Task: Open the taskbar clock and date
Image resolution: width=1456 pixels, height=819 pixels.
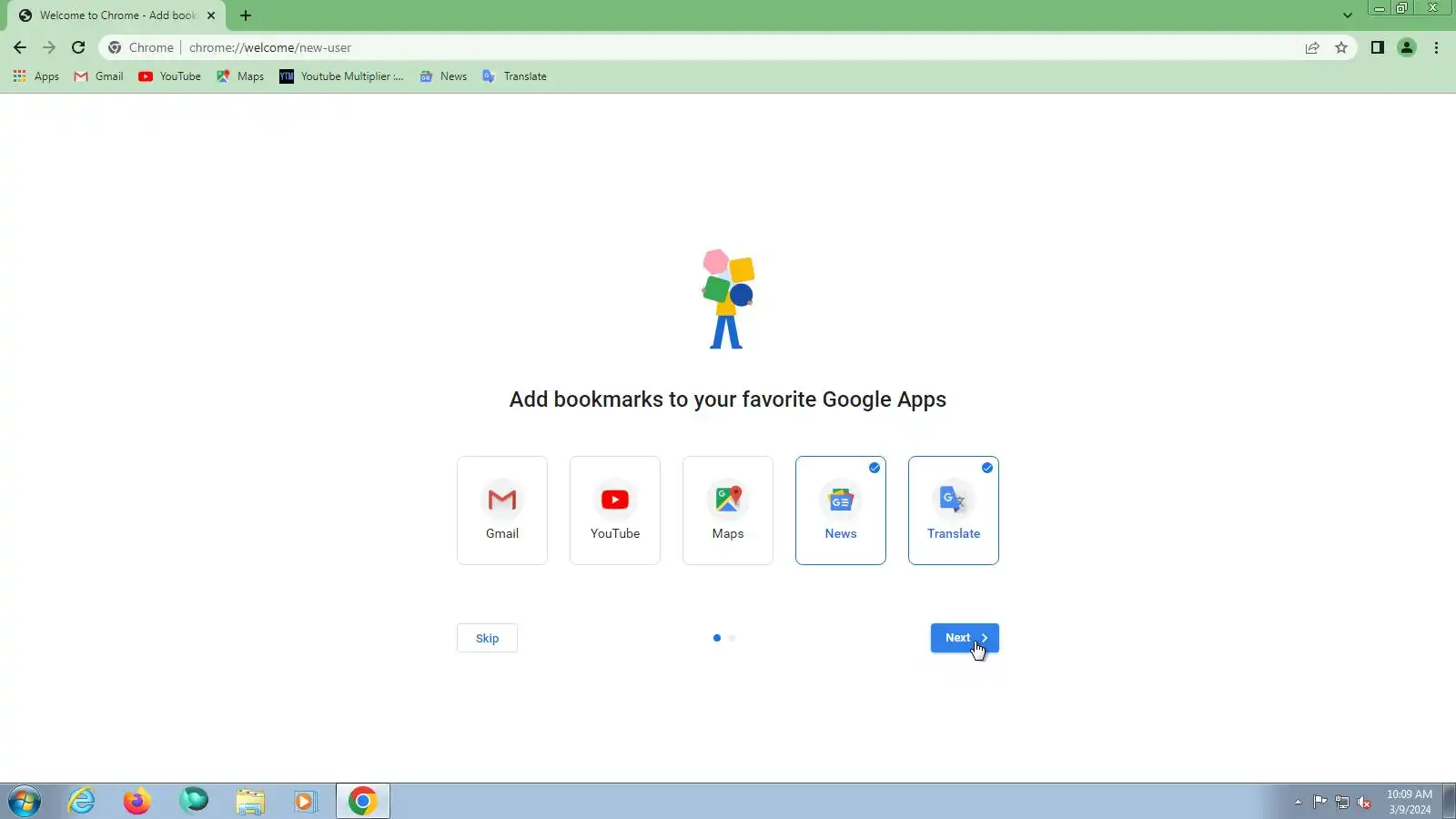Action: coord(1410,802)
